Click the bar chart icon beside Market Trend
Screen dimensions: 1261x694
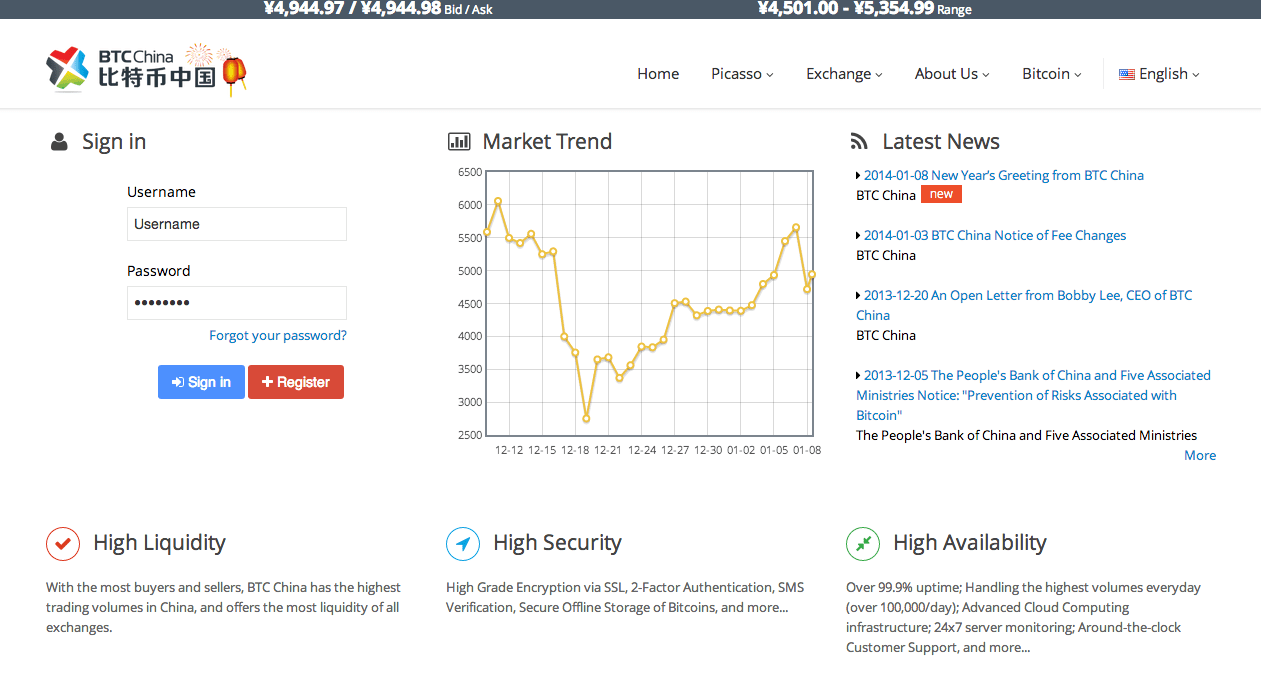coord(459,142)
